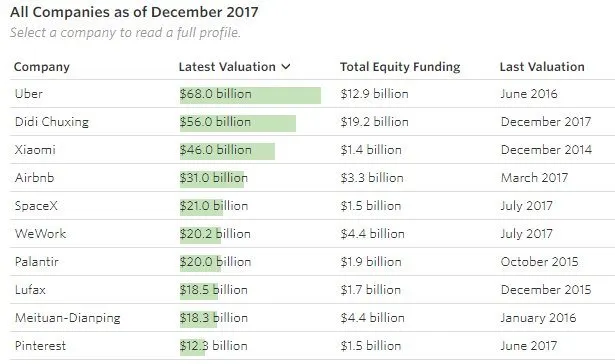The width and height of the screenshot is (615, 364).
Task: Click Pinterest's June 2017 last valuation cell
Action: click(x=529, y=346)
